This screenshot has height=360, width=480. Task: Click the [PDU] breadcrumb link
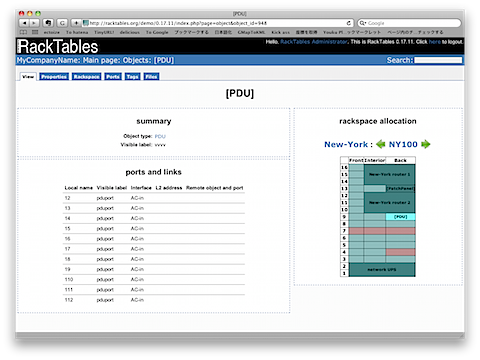click(164, 60)
